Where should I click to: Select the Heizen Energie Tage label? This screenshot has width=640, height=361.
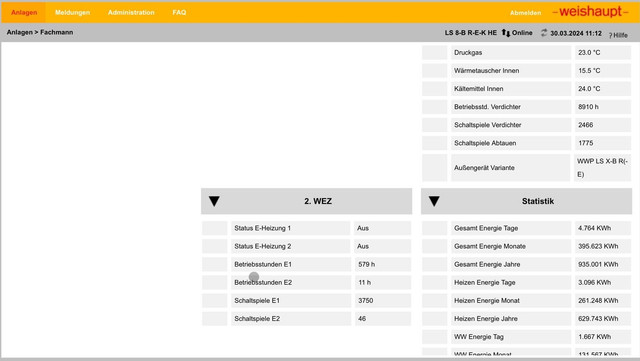point(484,282)
